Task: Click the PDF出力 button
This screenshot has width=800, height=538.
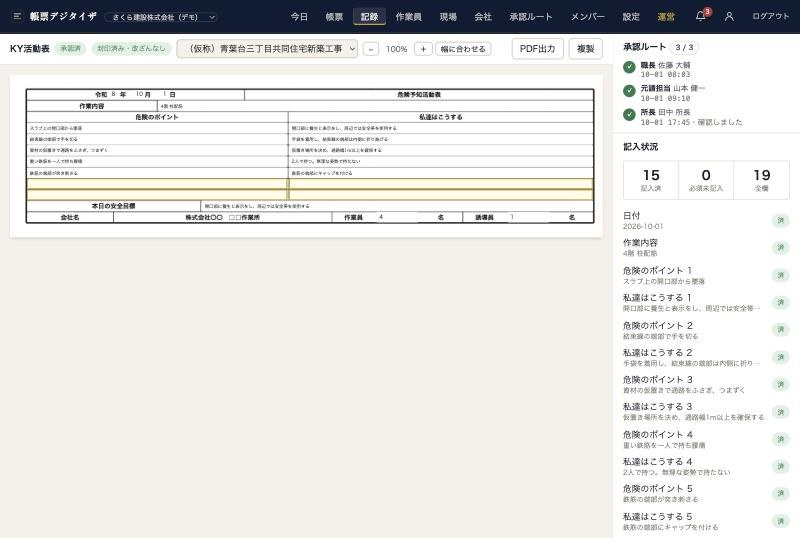Action: coord(537,49)
